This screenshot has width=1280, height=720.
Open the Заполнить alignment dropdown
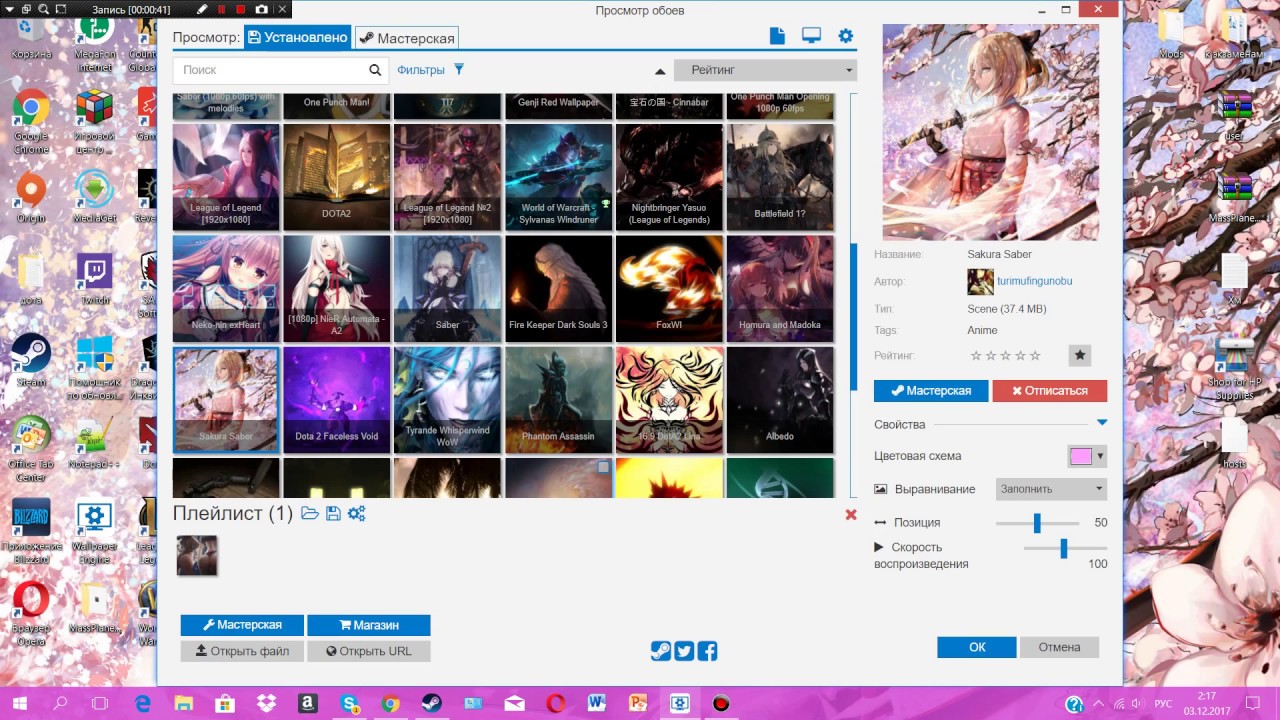click(x=1051, y=489)
